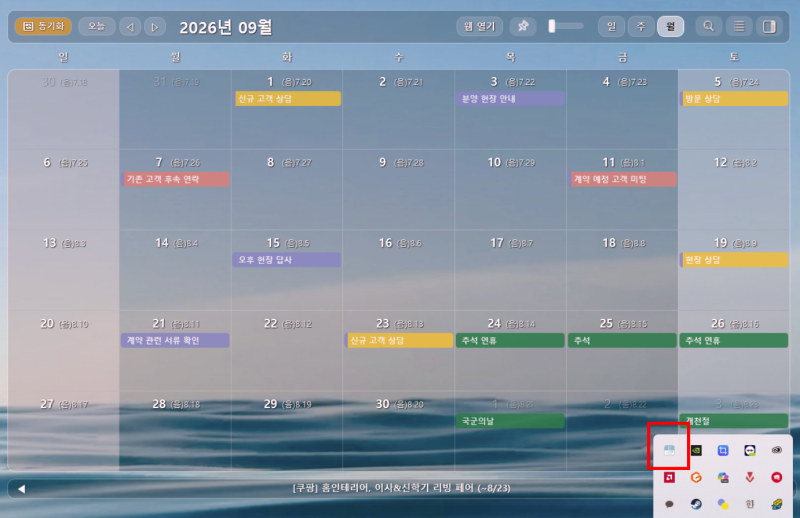The height and width of the screenshot is (518, 800).
Task: Select date 22 in the calendar
Action: [270, 324]
